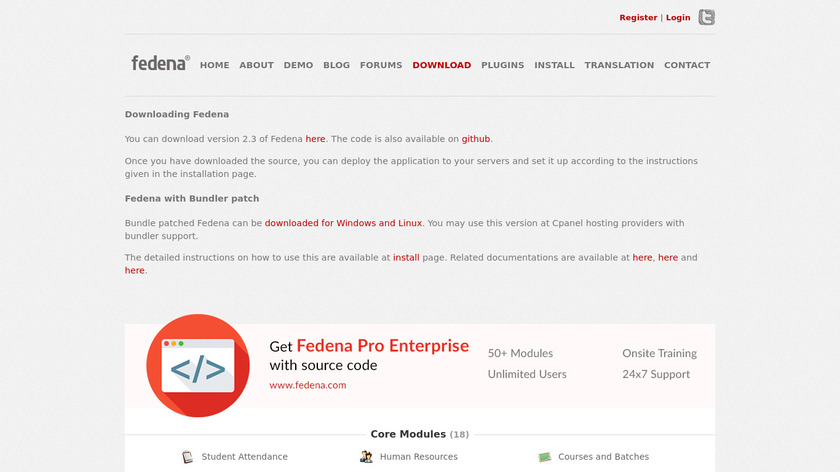
Task: Open the Twitter icon in header
Action: coord(706,17)
